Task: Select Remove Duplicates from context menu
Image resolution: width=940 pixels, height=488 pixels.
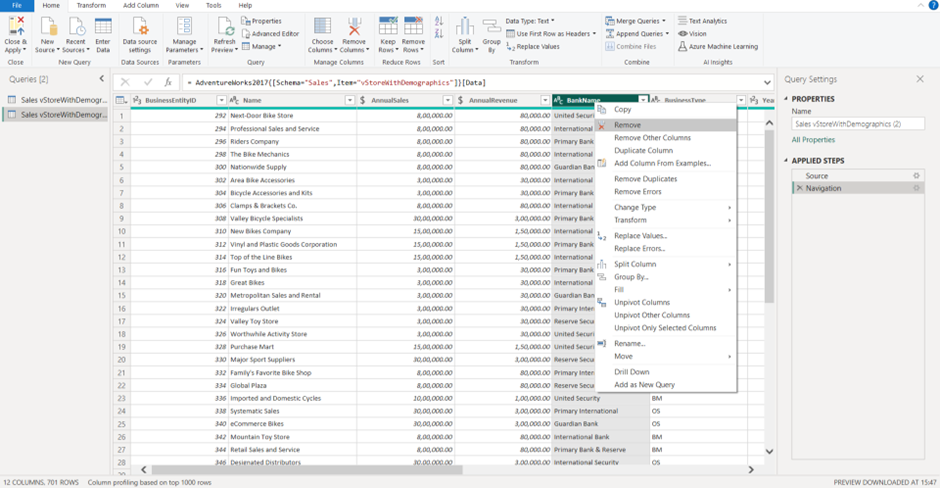Action: tap(645, 179)
